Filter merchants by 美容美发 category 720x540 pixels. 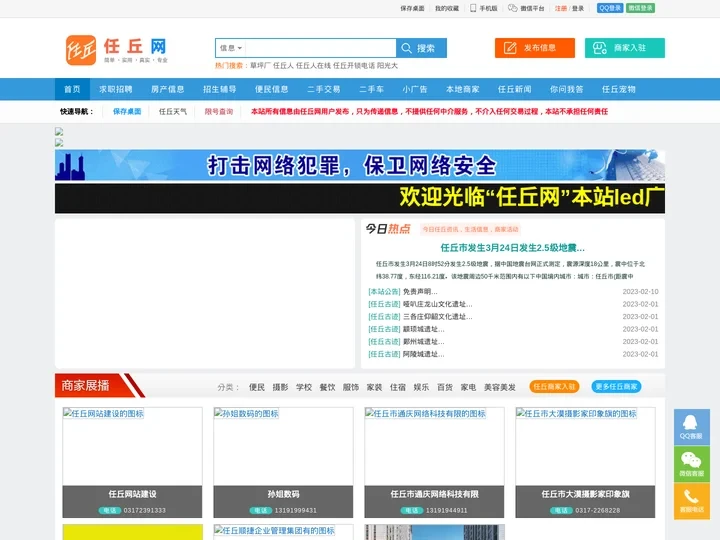click(x=500, y=387)
